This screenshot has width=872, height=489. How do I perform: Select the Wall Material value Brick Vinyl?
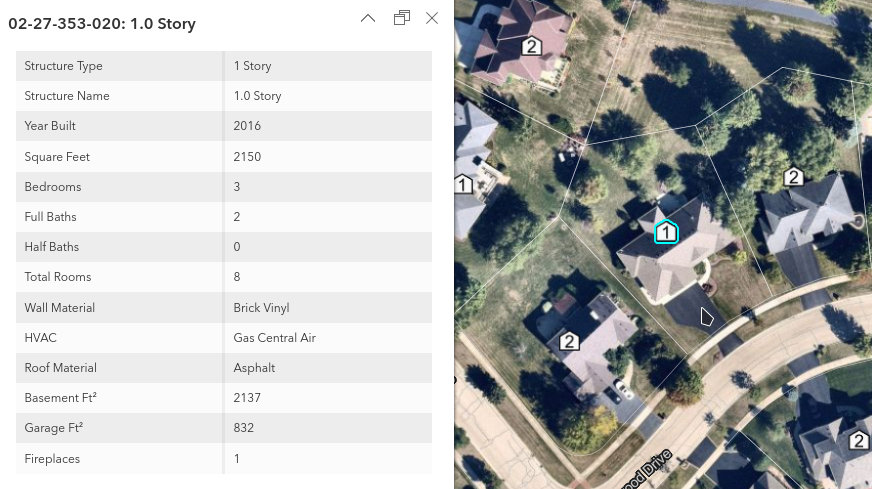(x=261, y=308)
